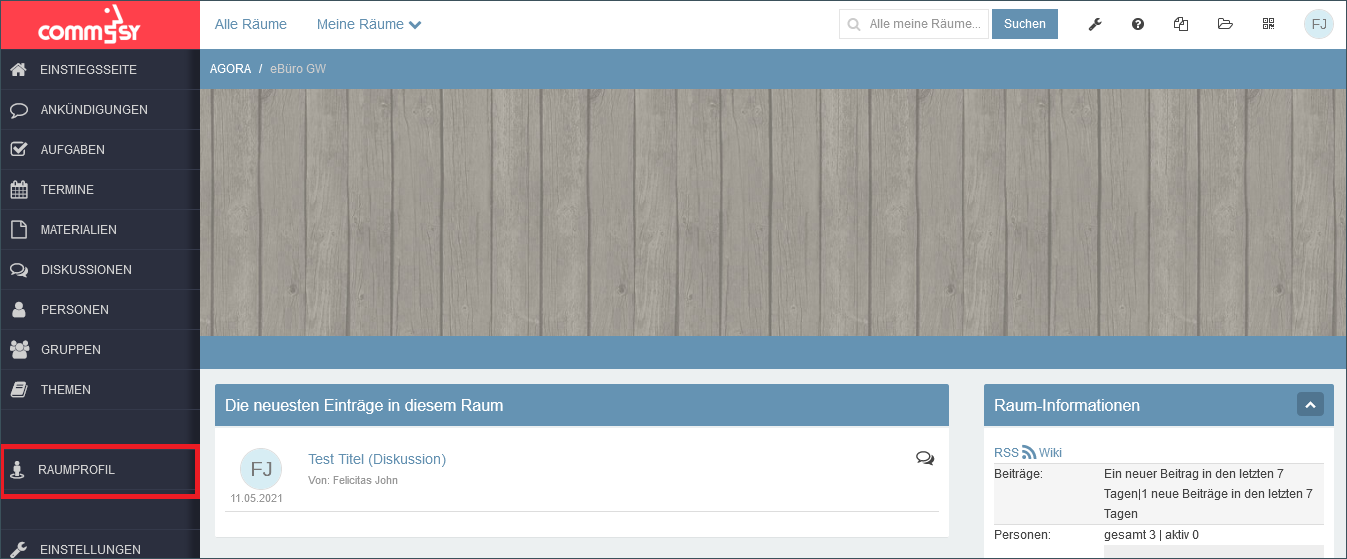Open the clipboard copies icon in top bar

(x=1181, y=24)
